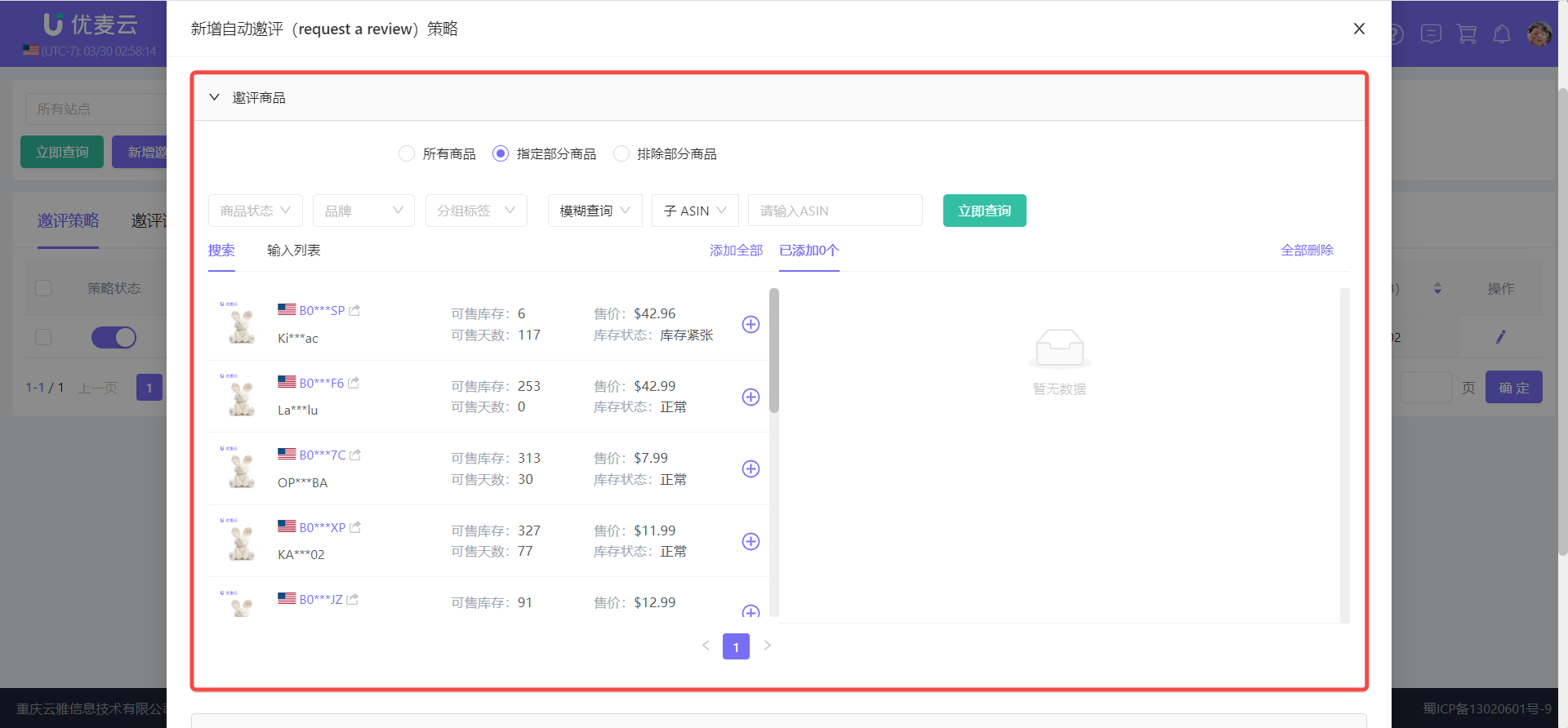Go to next page in product pagination
This screenshot has width=1568, height=728.
click(x=768, y=646)
